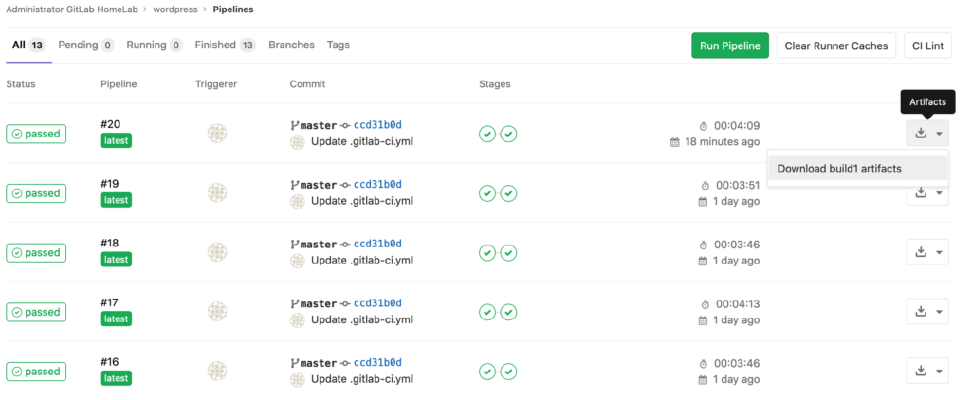The image size is (971, 400).
Task: Click first stage check icon of pipeline #16
Action: point(487,372)
